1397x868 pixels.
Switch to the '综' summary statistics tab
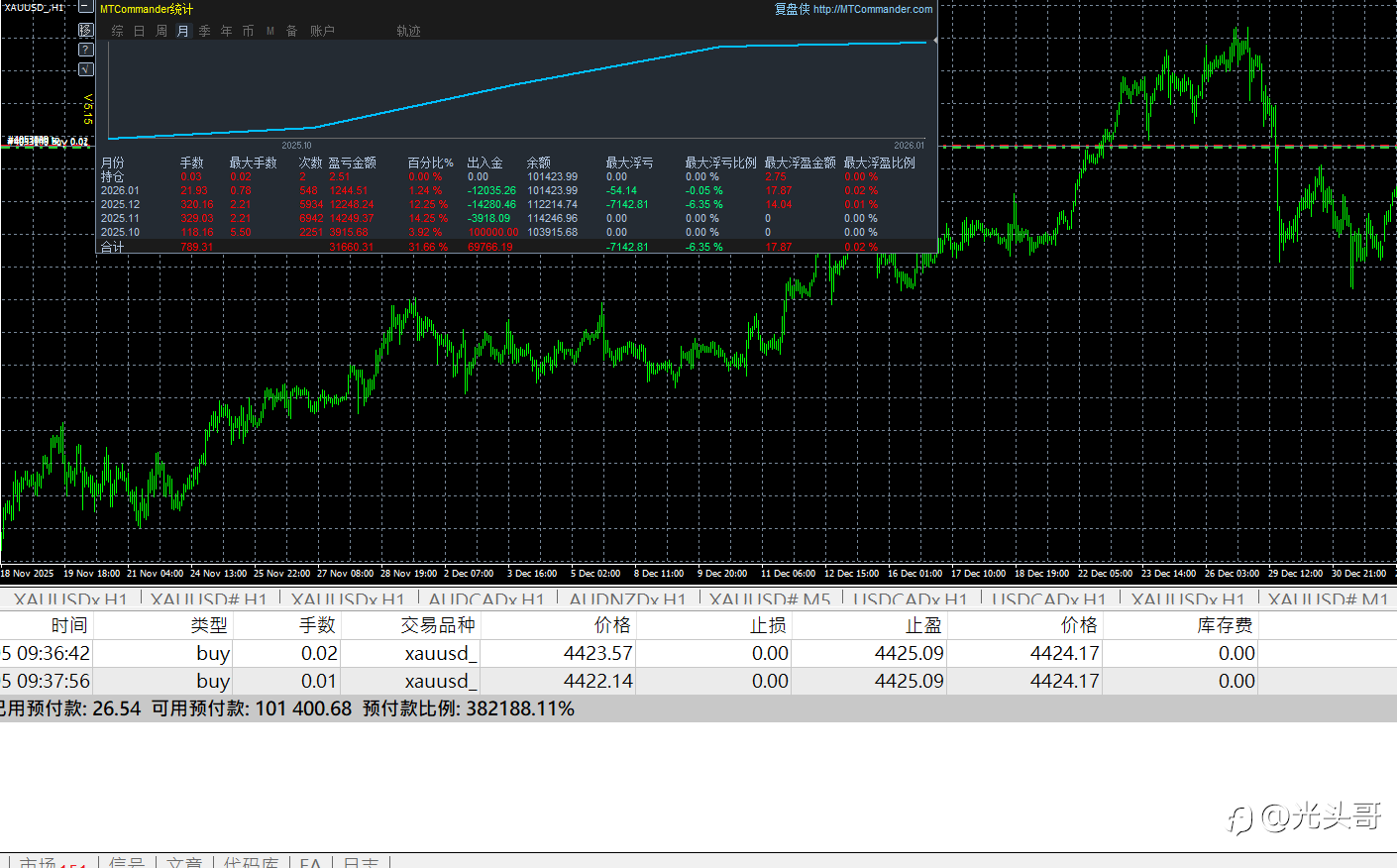tap(118, 31)
